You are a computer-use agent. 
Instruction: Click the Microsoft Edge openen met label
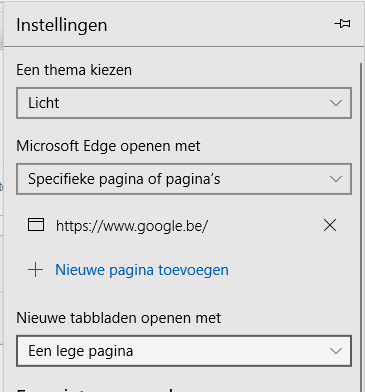point(108,146)
